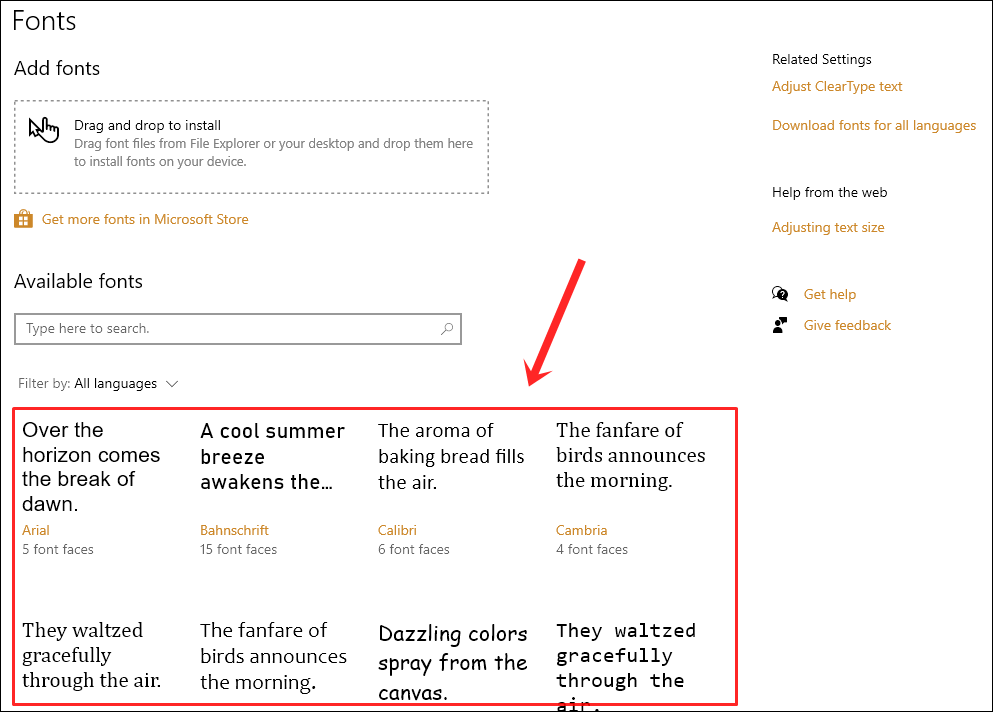Click the Give feedback icon
This screenshot has width=993, height=712.
[781, 324]
